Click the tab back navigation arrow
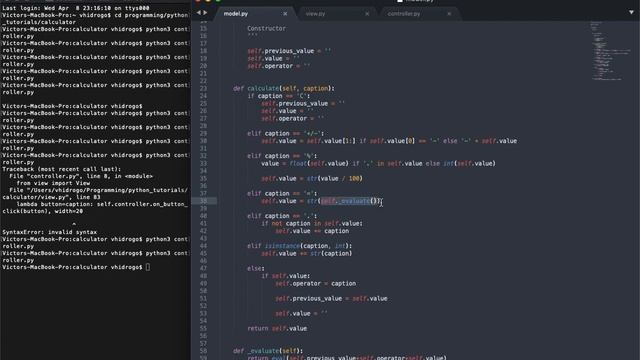The image size is (640, 360). (x=199, y=13)
